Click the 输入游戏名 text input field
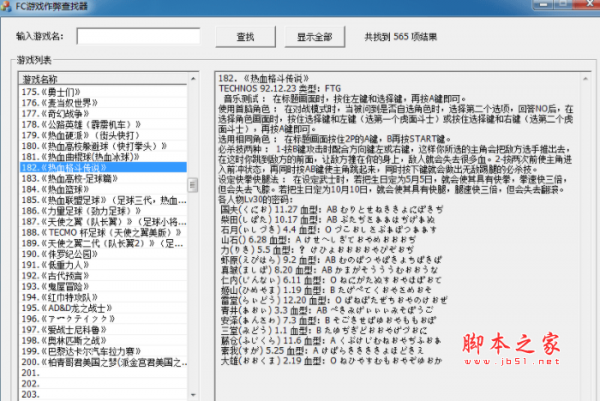The width and height of the screenshot is (600, 401). click(138, 36)
